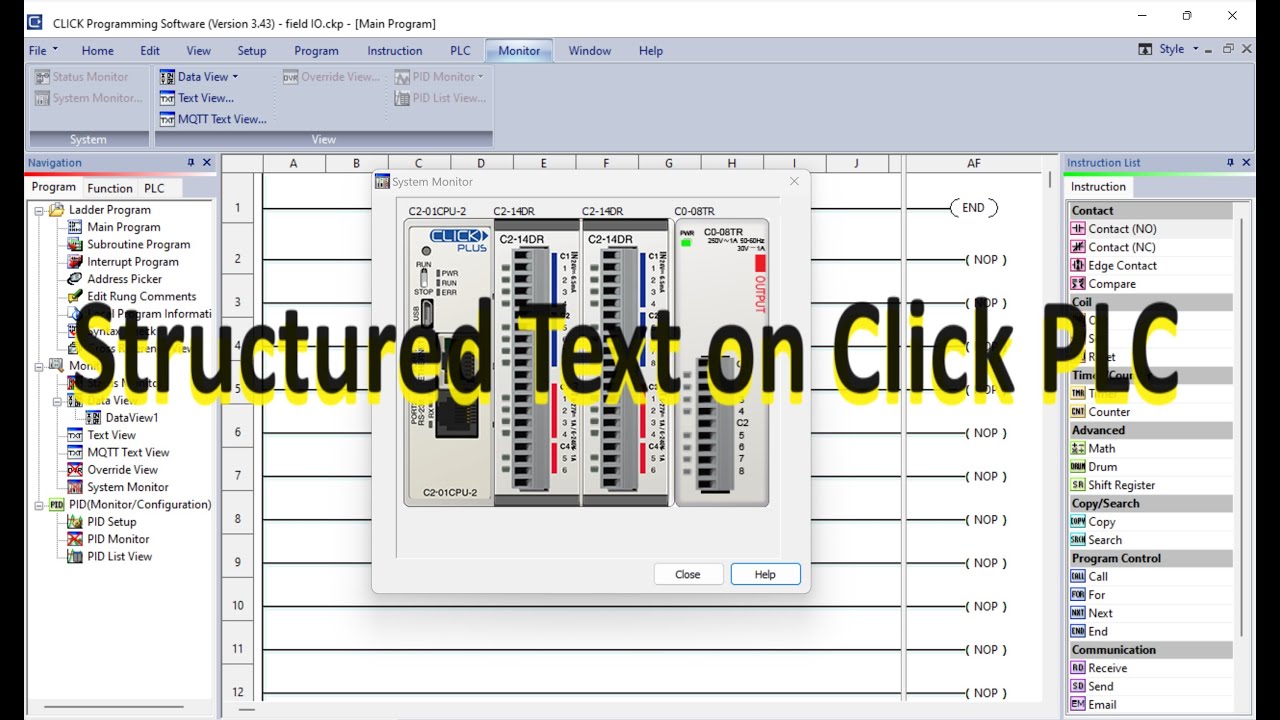The image size is (1280, 720).
Task: Click the PID Setup icon
Action: (x=75, y=522)
